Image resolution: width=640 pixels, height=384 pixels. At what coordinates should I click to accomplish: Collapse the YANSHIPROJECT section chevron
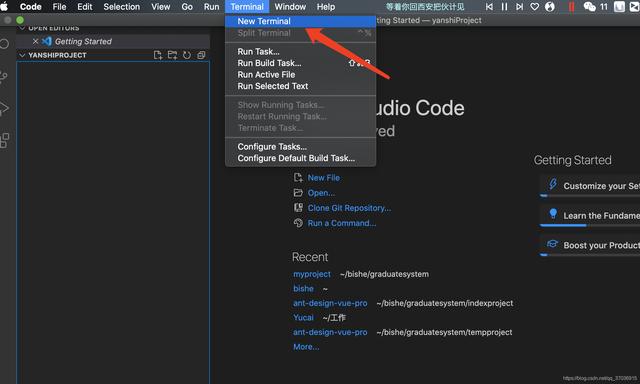click(x=22, y=55)
